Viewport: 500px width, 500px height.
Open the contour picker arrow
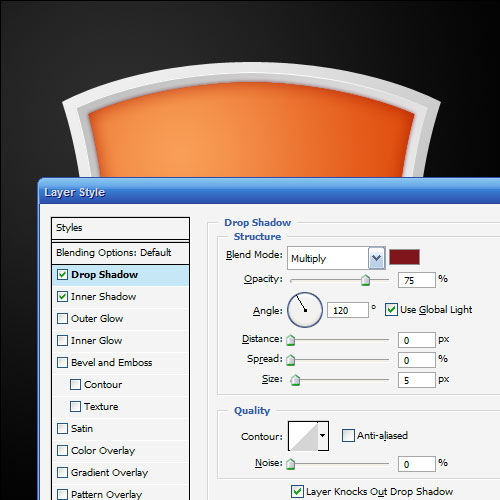323,436
